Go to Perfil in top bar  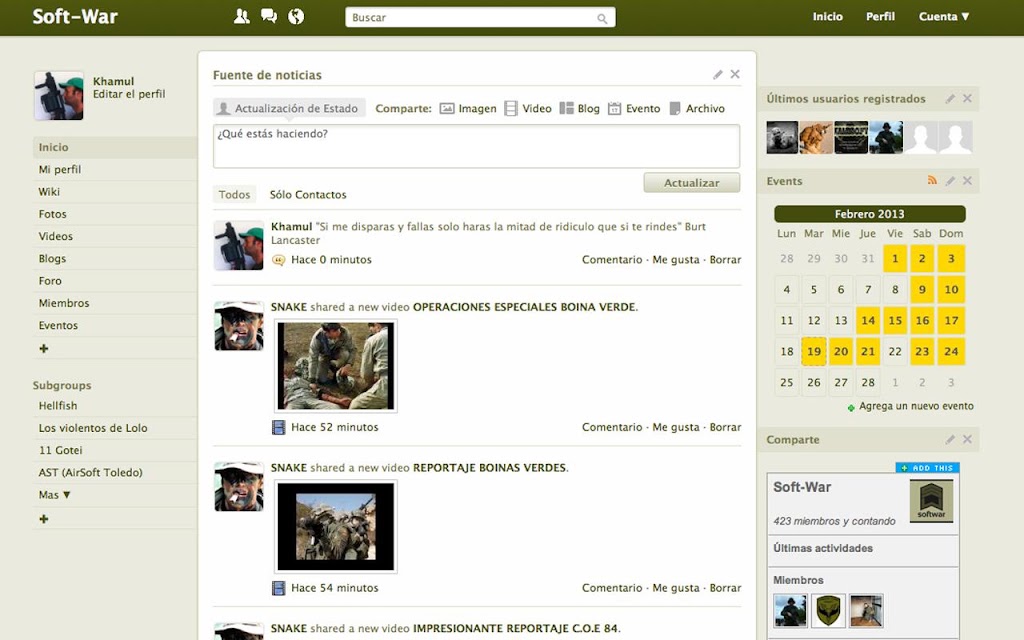880,17
